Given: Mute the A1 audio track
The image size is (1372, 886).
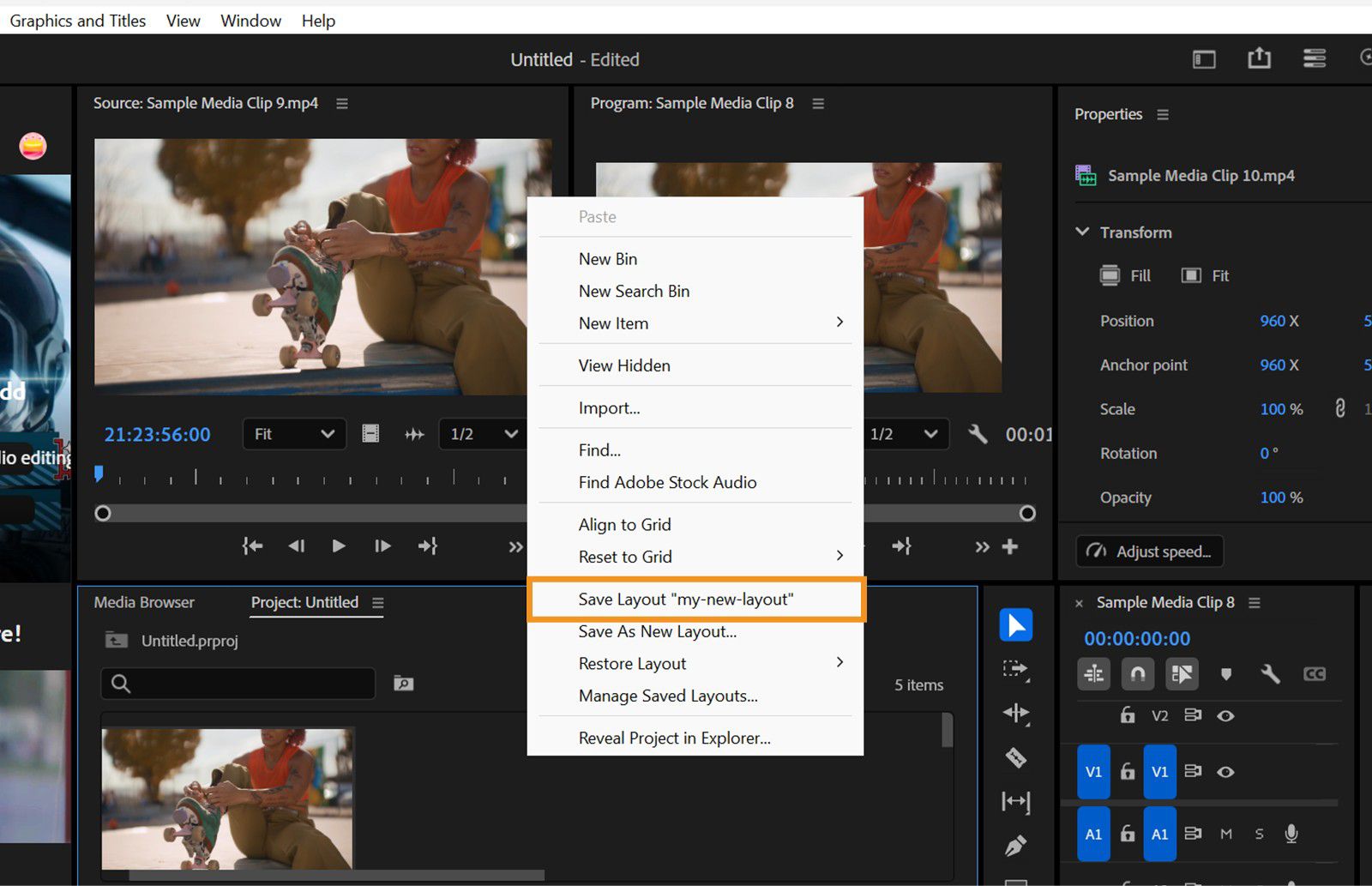Looking at the screenshot, I should click(x=1226, y=834).
